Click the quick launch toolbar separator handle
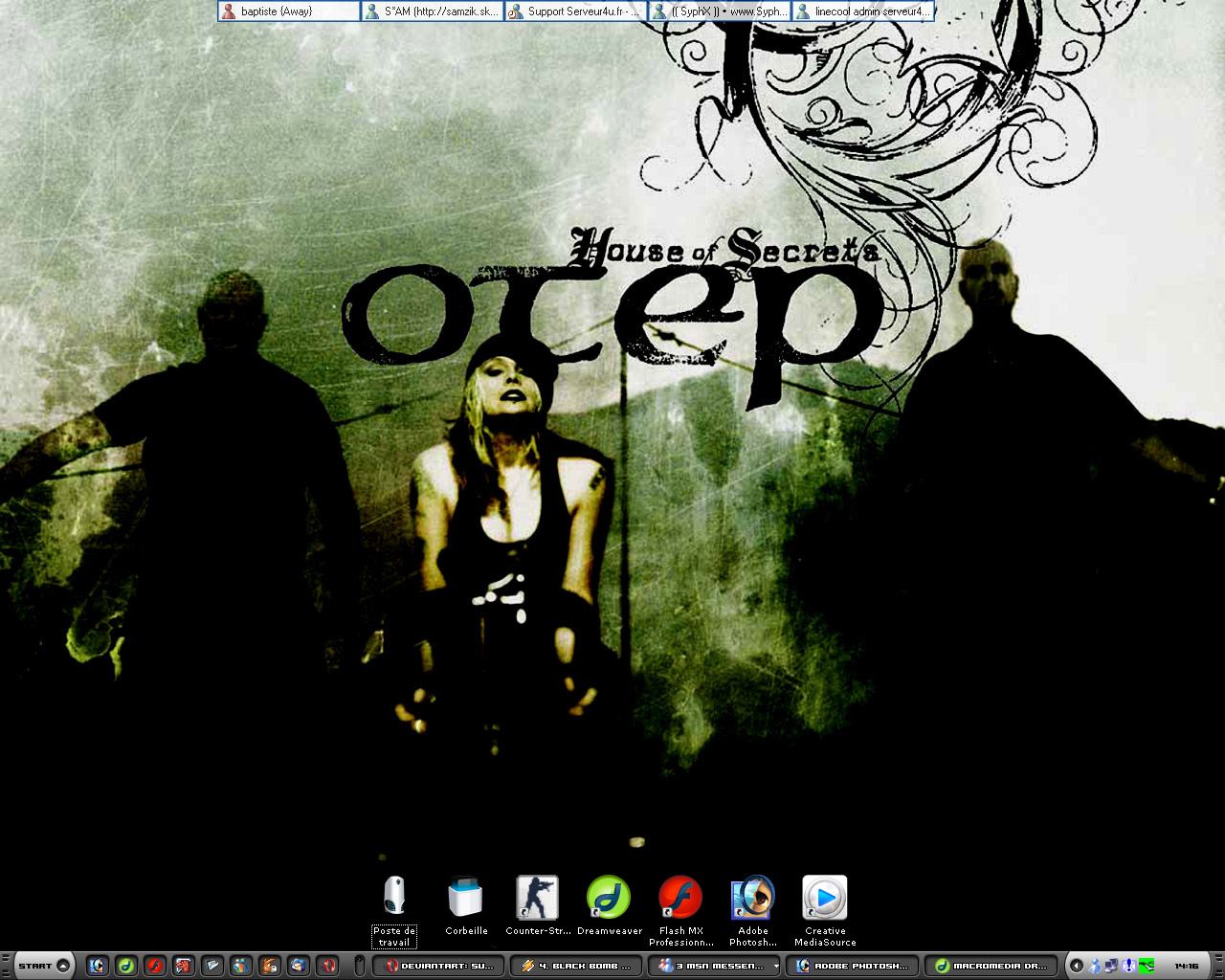This screenshot has height=980, width=1225. [x=359, y=966]
